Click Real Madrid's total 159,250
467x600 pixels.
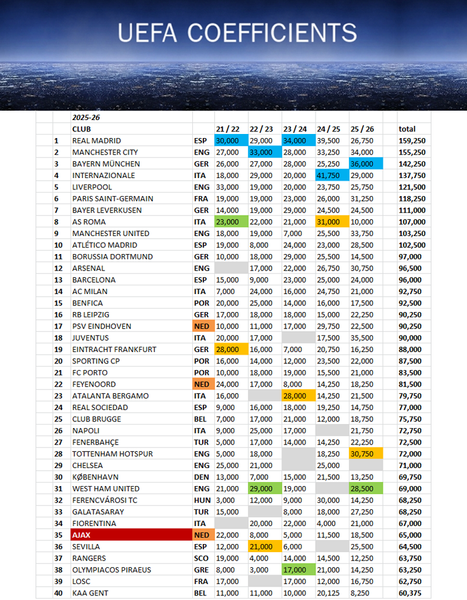coord(412,141)
